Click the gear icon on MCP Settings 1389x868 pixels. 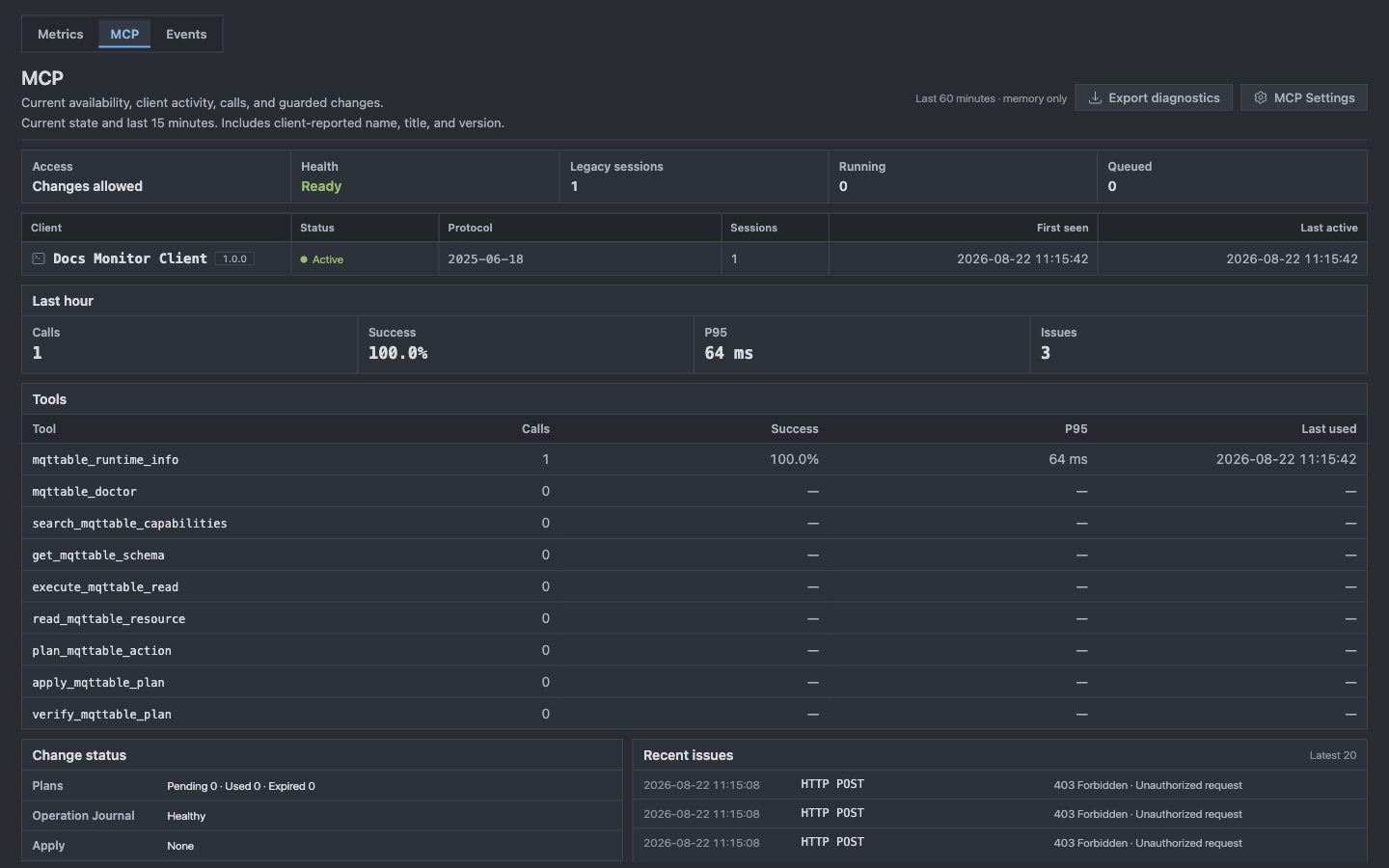1260,97
